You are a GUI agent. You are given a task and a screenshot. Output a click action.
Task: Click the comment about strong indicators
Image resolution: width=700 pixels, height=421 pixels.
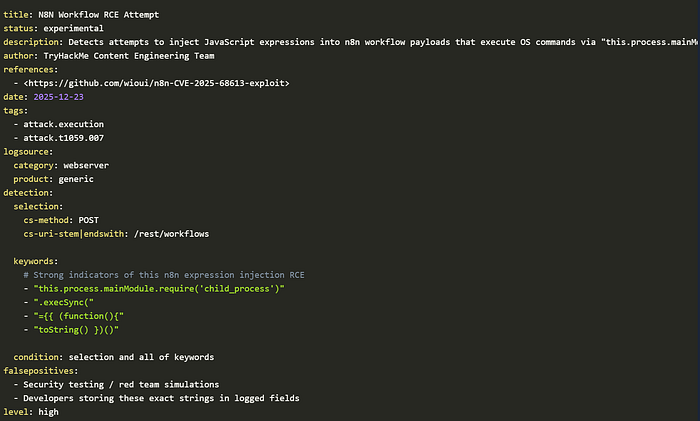164,275
